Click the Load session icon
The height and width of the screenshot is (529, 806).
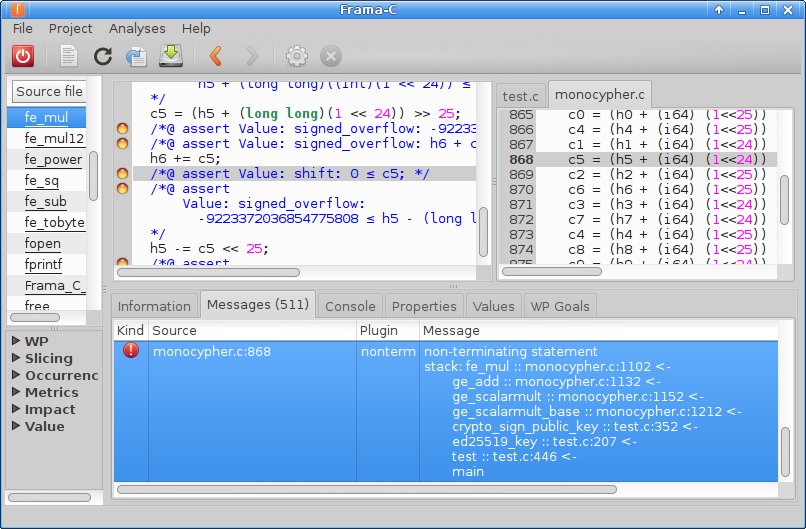pyautogui.click(x=136, y=57)
